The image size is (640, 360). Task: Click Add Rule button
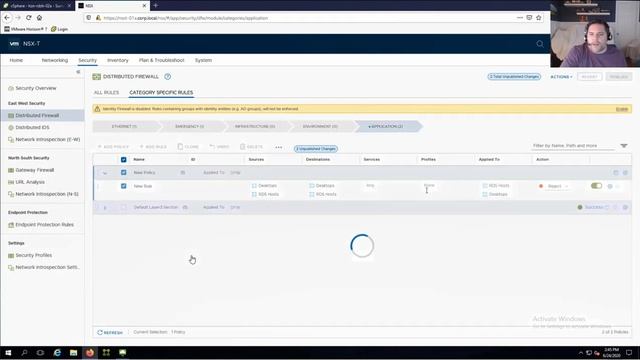coord(153,147)
